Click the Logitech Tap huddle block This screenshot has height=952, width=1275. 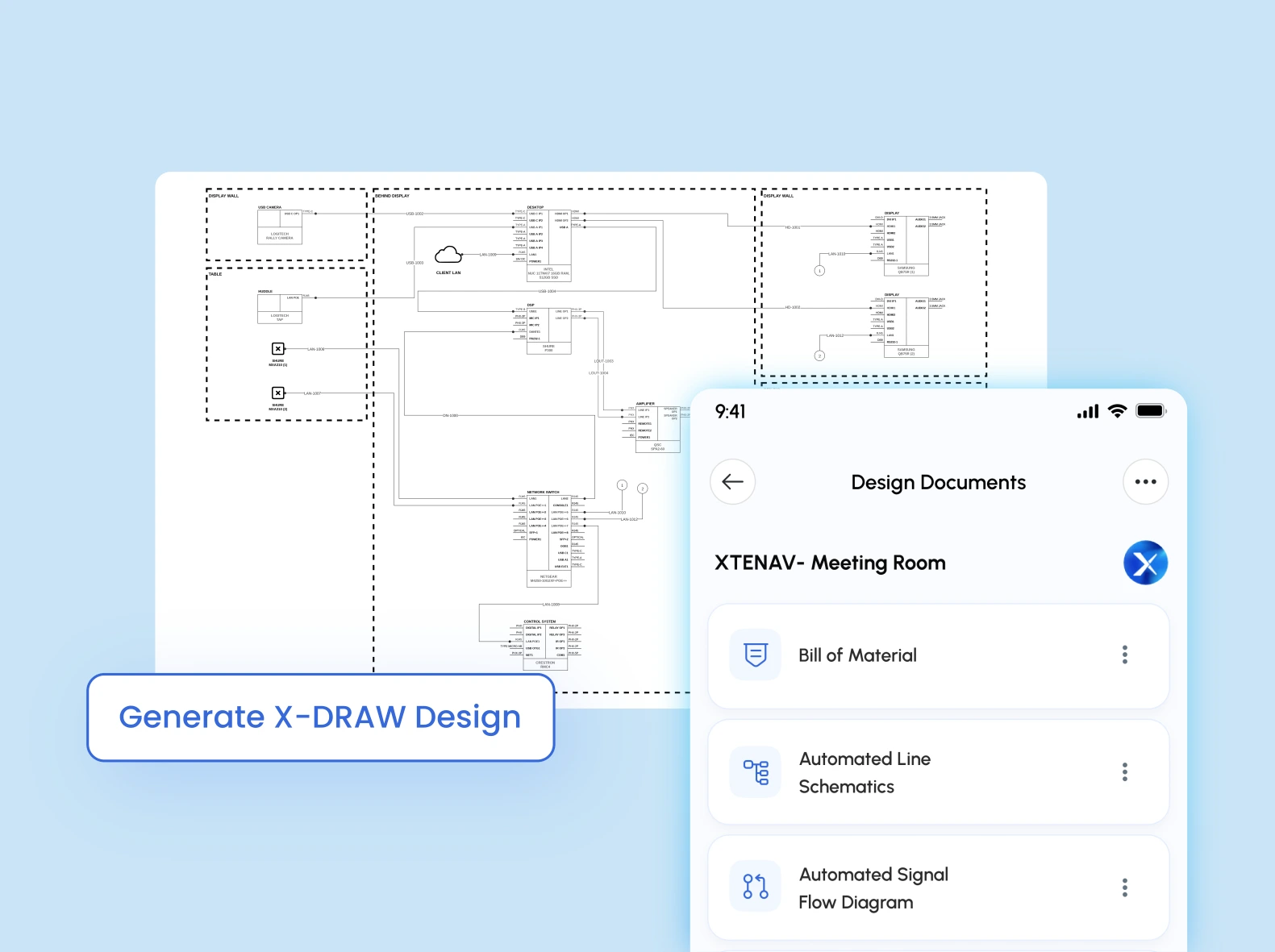tap(280, 309)
